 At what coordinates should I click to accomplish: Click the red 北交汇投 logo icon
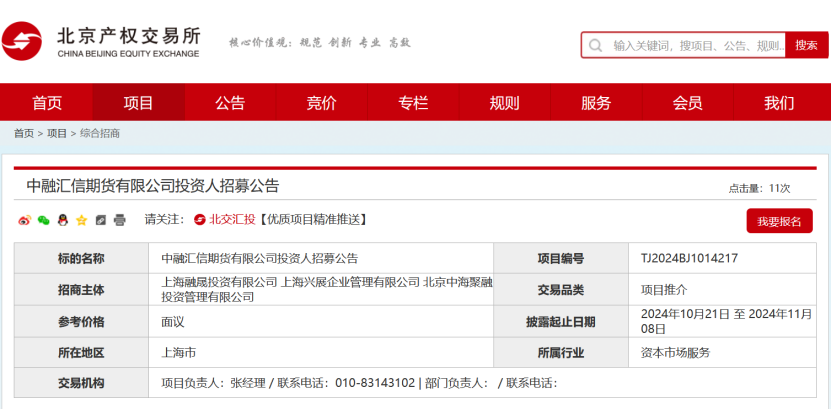[x=200, y=219]
